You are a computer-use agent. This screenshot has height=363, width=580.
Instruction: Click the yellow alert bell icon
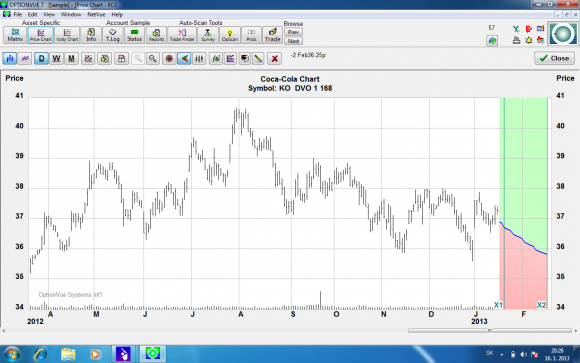point(529,40)
